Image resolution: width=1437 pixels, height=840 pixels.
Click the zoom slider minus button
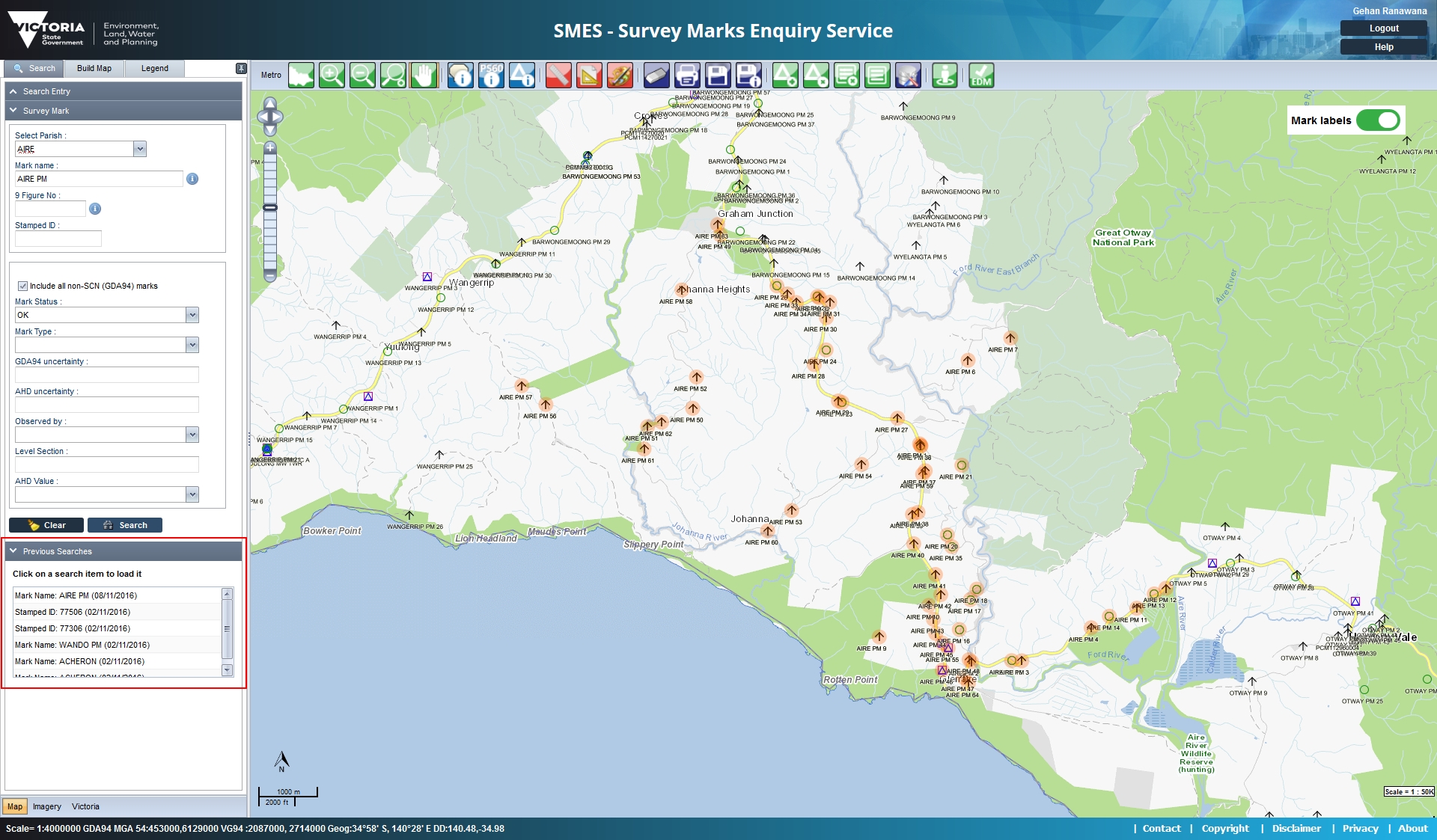[x=270, y=275]
